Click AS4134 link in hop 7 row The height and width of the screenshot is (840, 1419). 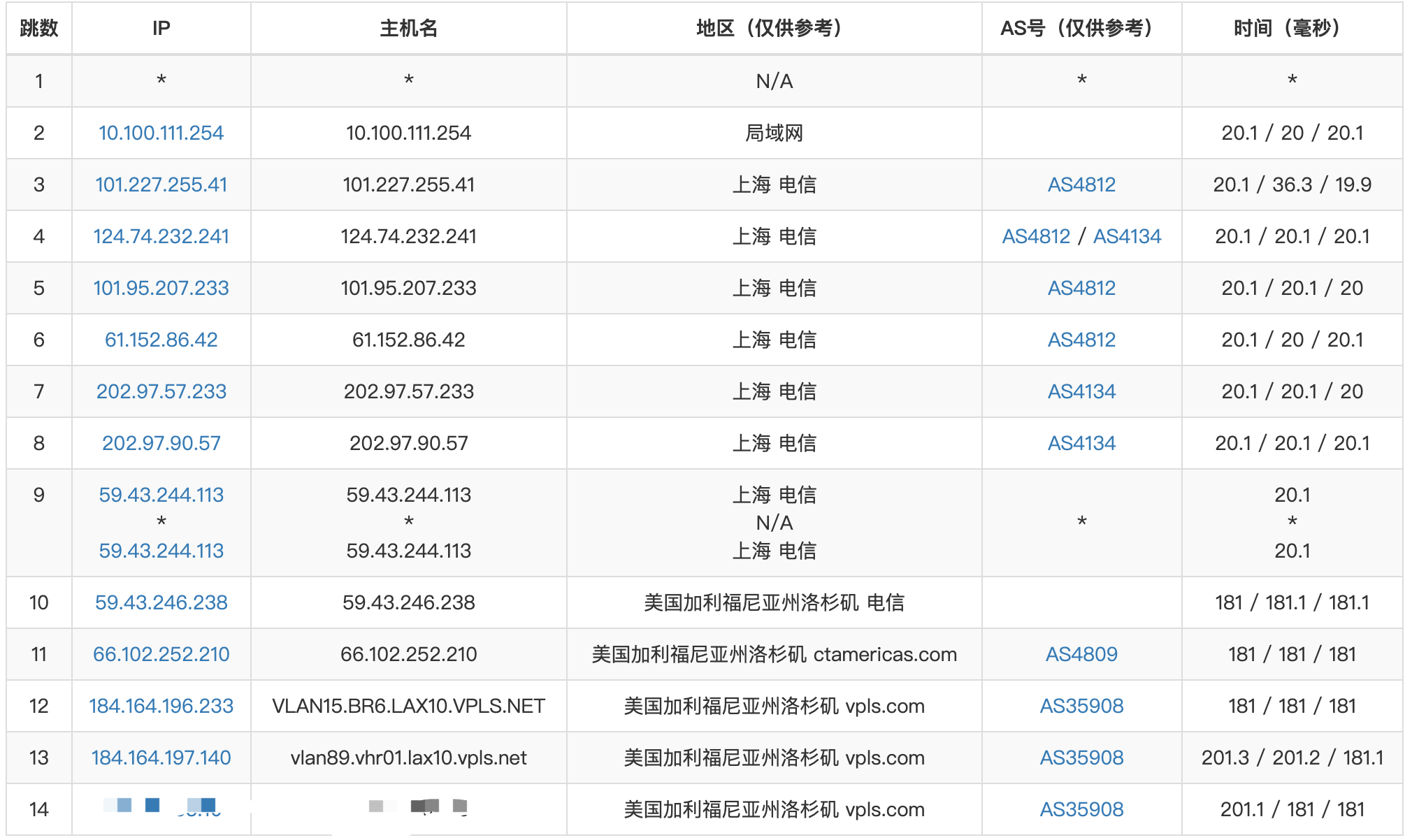click(1081, 391)
